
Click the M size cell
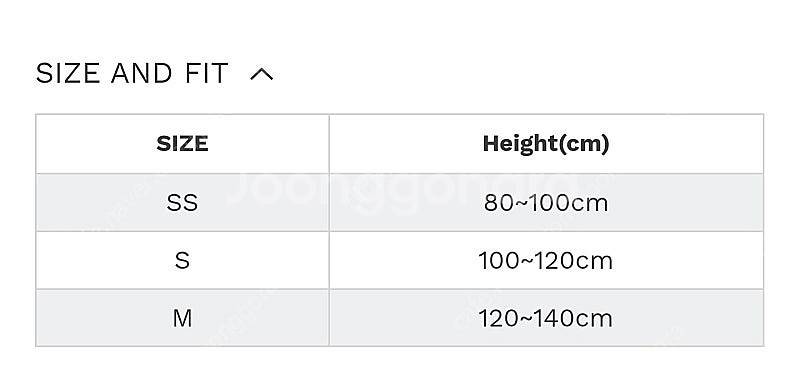pos(182,318)
